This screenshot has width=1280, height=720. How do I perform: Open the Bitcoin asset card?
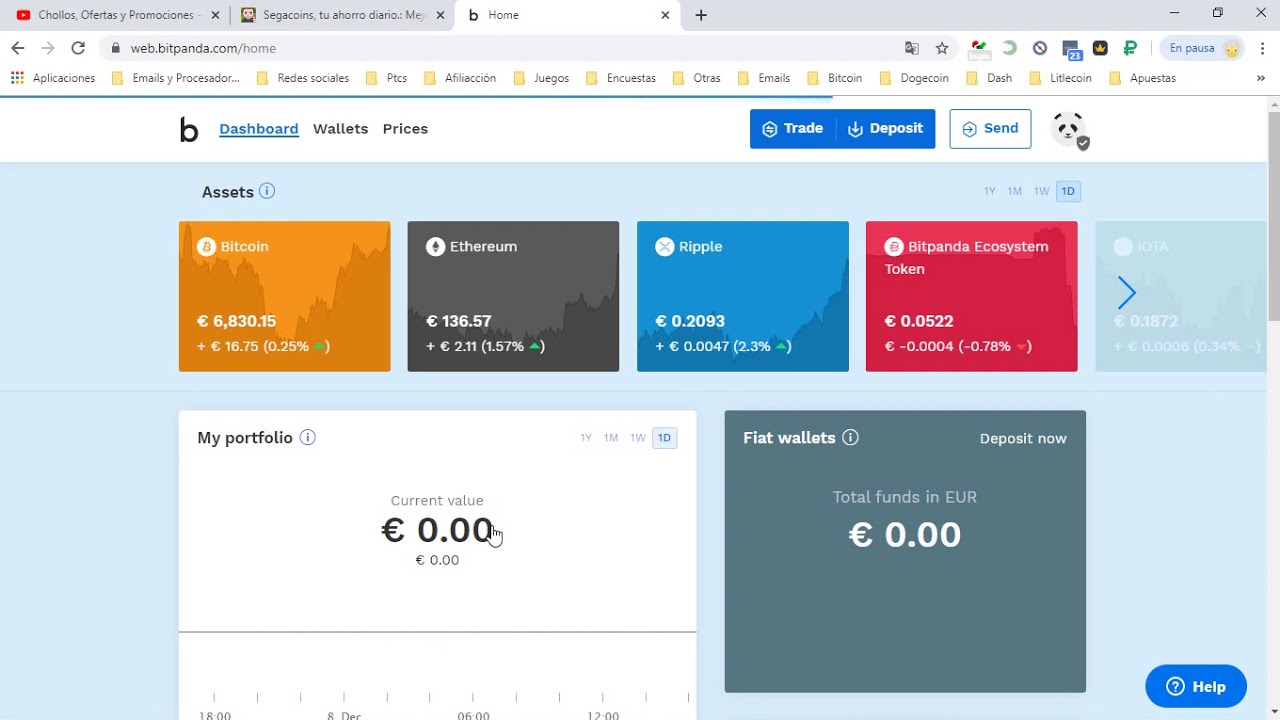click(x=285, y=296)
